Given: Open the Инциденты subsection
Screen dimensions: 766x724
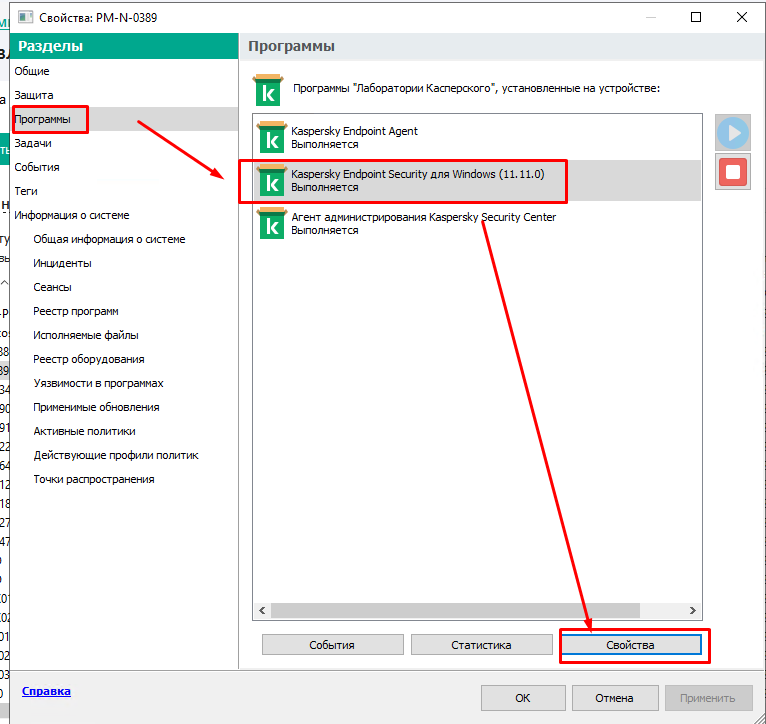Looking at the screenshot, I should pyautogui.click(x=63, y=263).
